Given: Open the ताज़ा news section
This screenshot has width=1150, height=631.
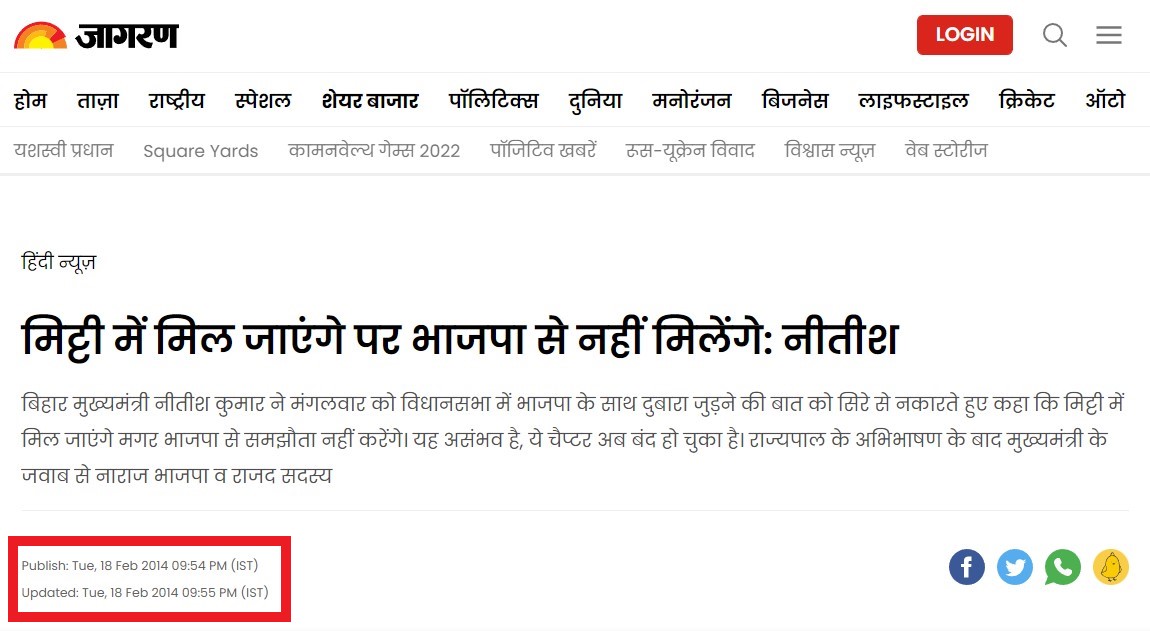Looking at the screenshot, I should (x=98, y=100).
